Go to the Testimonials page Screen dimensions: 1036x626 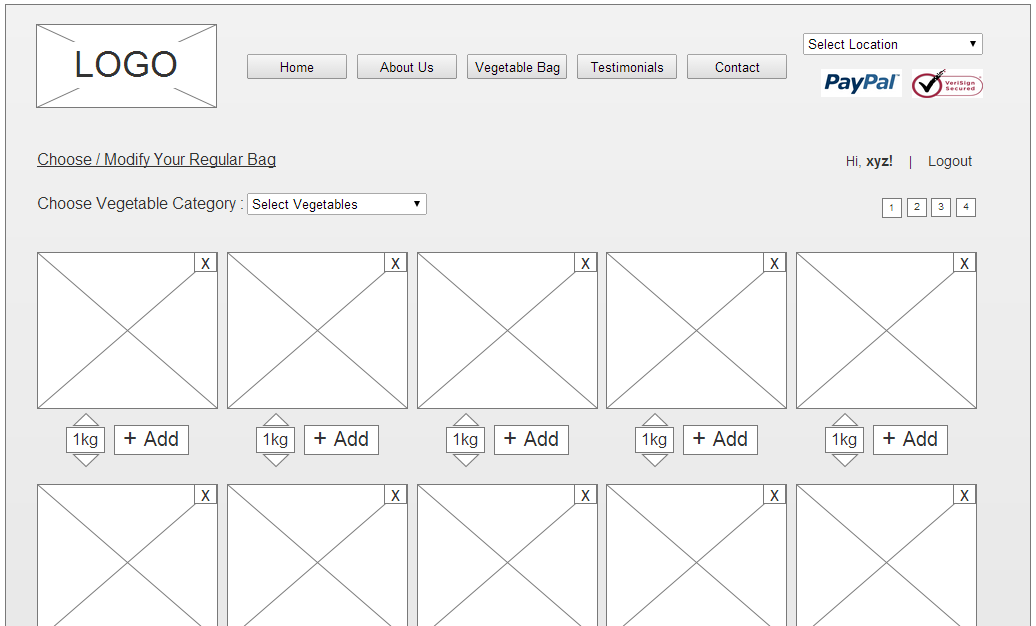[x=627, y=67]
